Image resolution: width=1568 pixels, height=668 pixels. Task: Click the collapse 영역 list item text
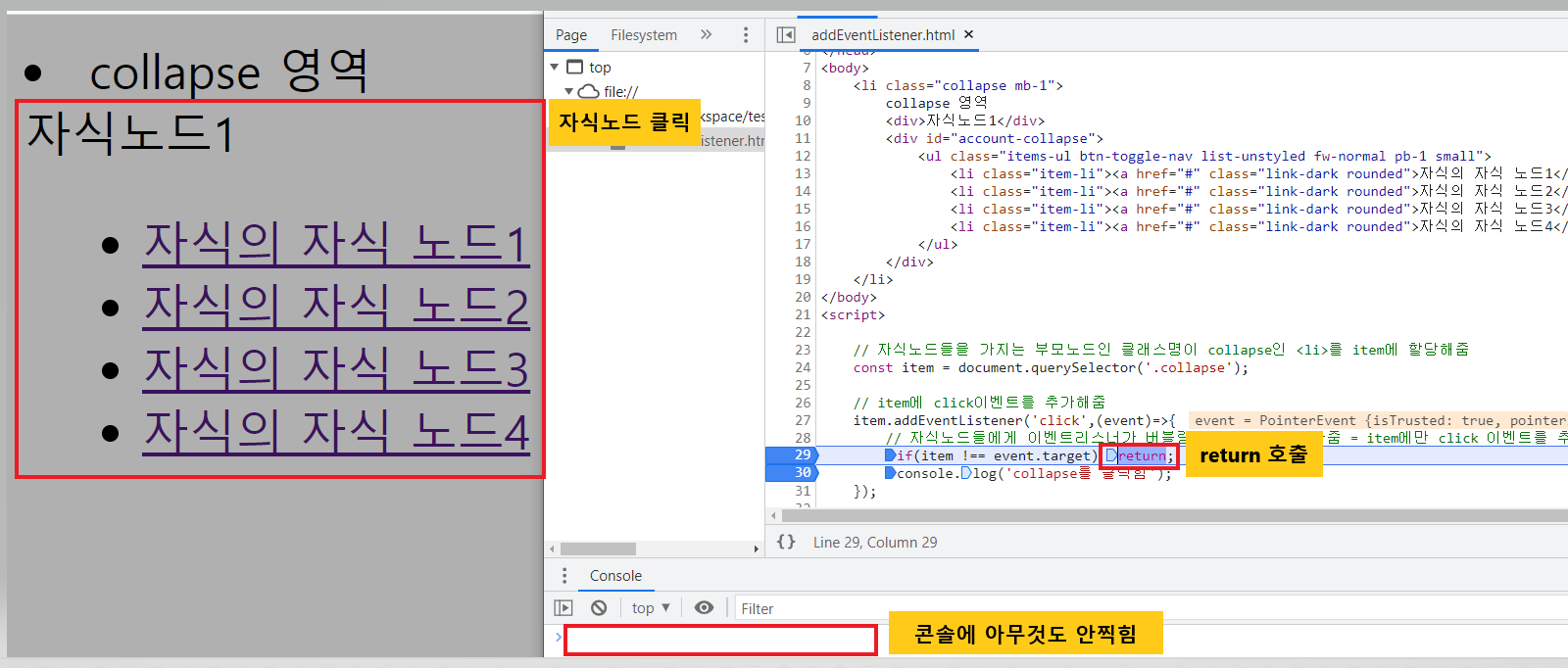pyautogui.click(x=228, y=72)
